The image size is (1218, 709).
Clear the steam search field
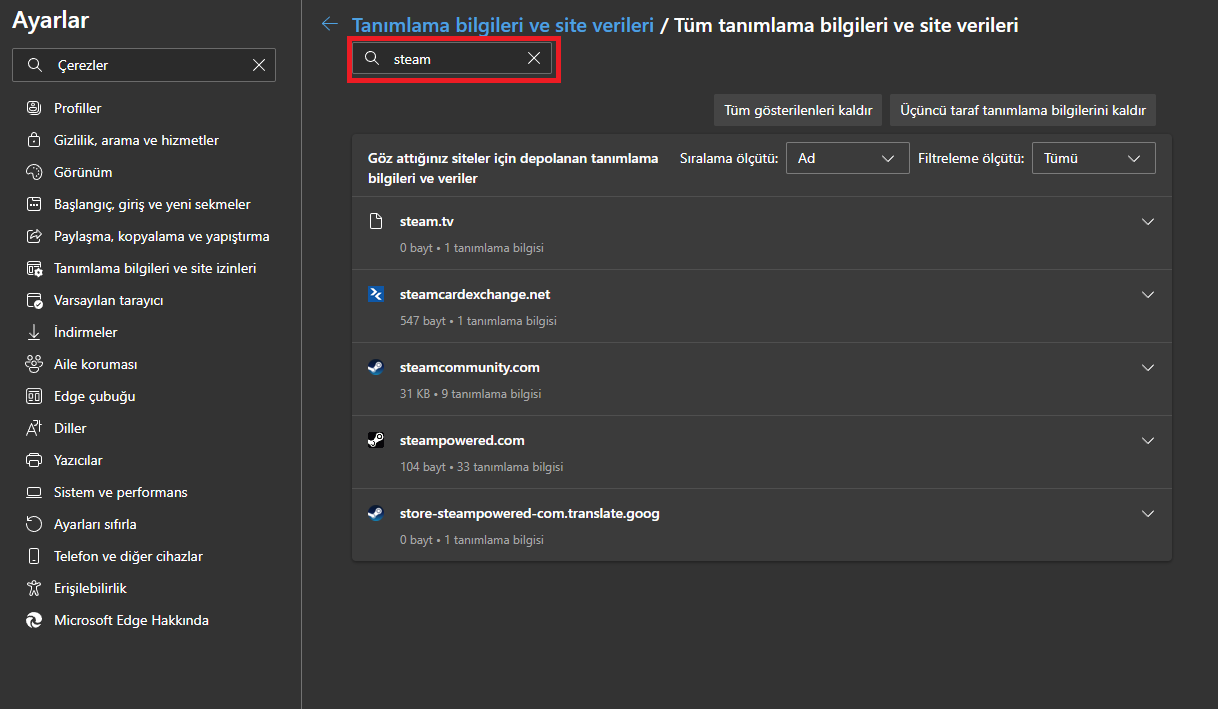(x=534, y=59)
